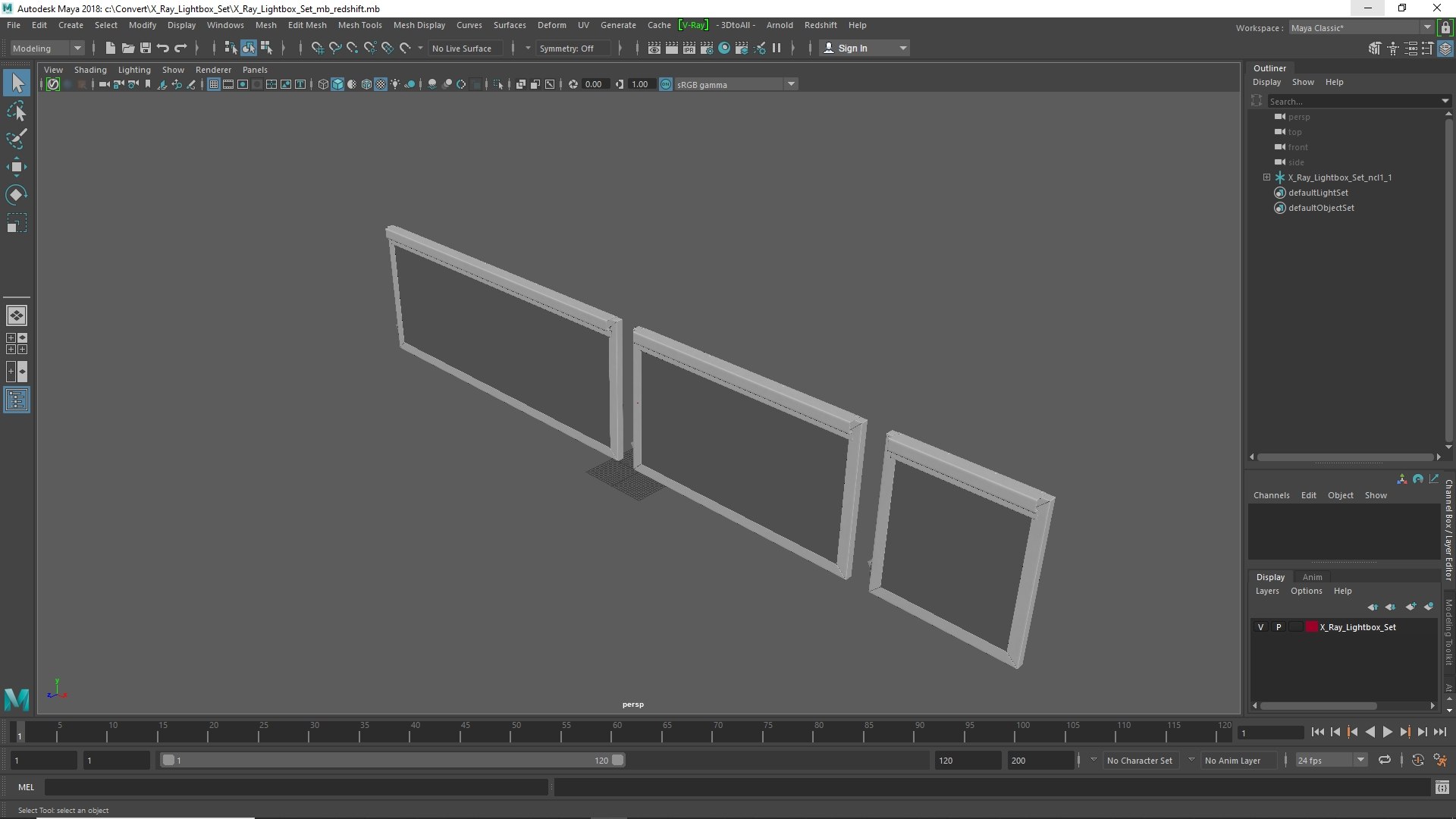Open the Script Editor icon
The image size is (1456, 819).
[1442, 787]
